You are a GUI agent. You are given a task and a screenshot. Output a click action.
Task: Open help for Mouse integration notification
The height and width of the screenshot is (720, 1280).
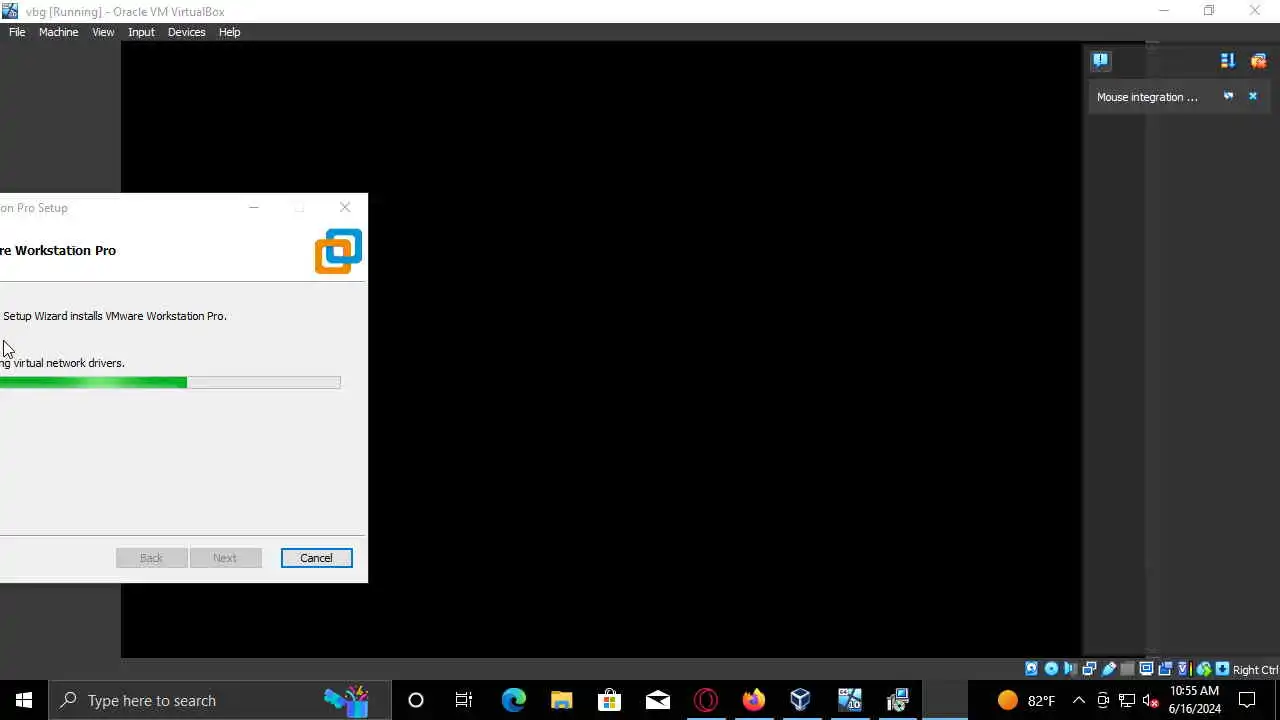pyautogui.click(x=1228, y=96)
